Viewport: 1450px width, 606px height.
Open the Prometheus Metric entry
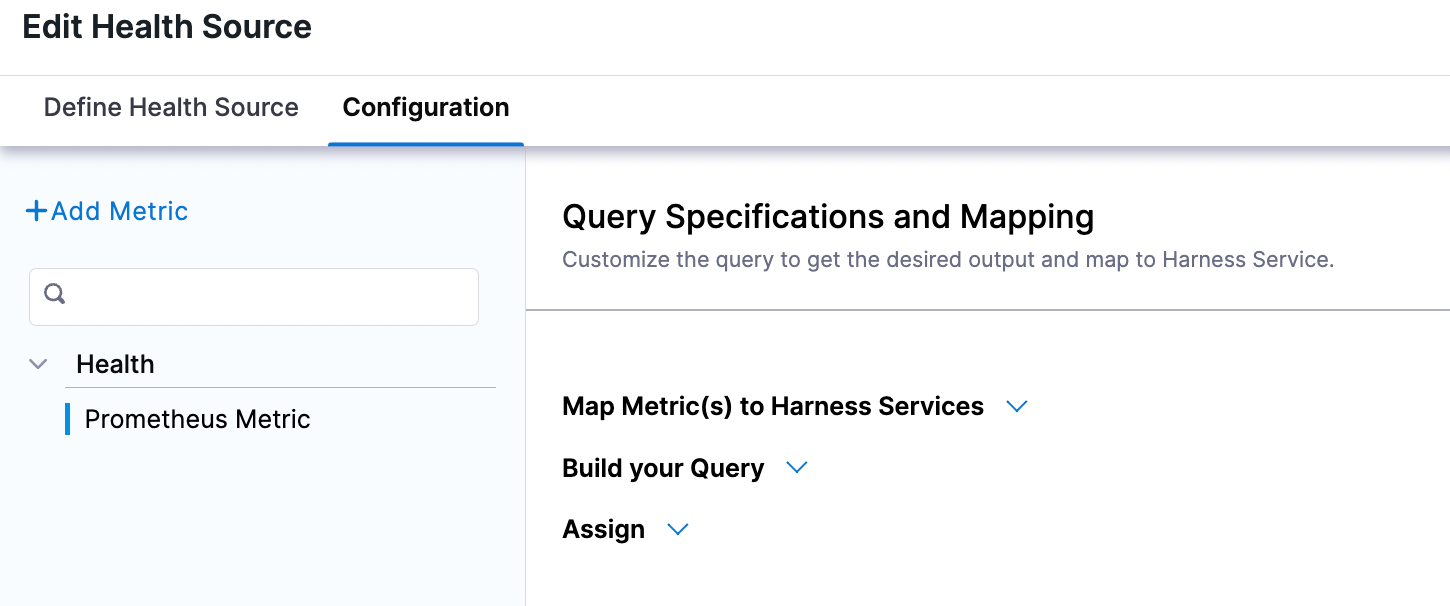click(x=197, y=419)
